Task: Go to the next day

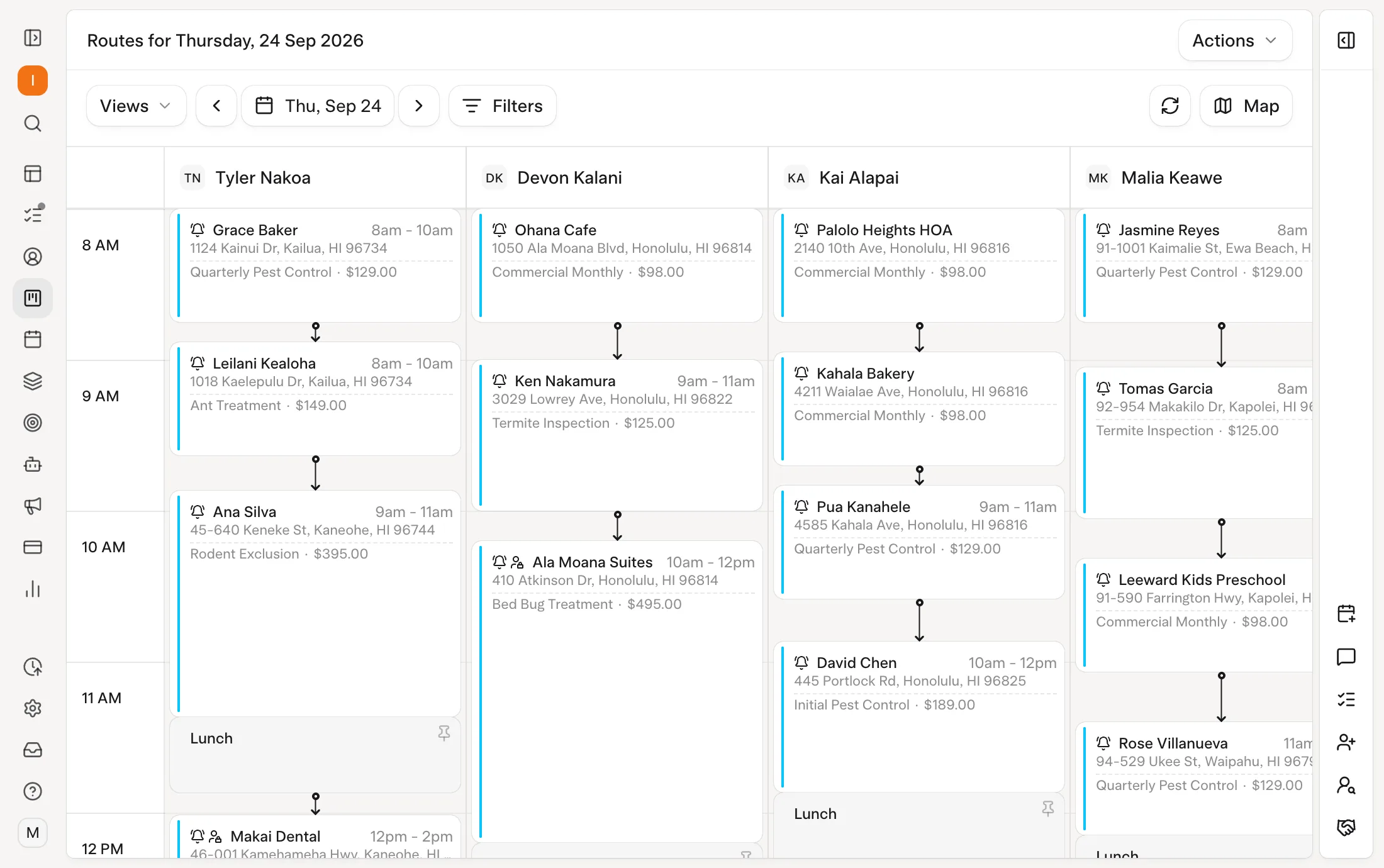Action: (x=419, y=106)
